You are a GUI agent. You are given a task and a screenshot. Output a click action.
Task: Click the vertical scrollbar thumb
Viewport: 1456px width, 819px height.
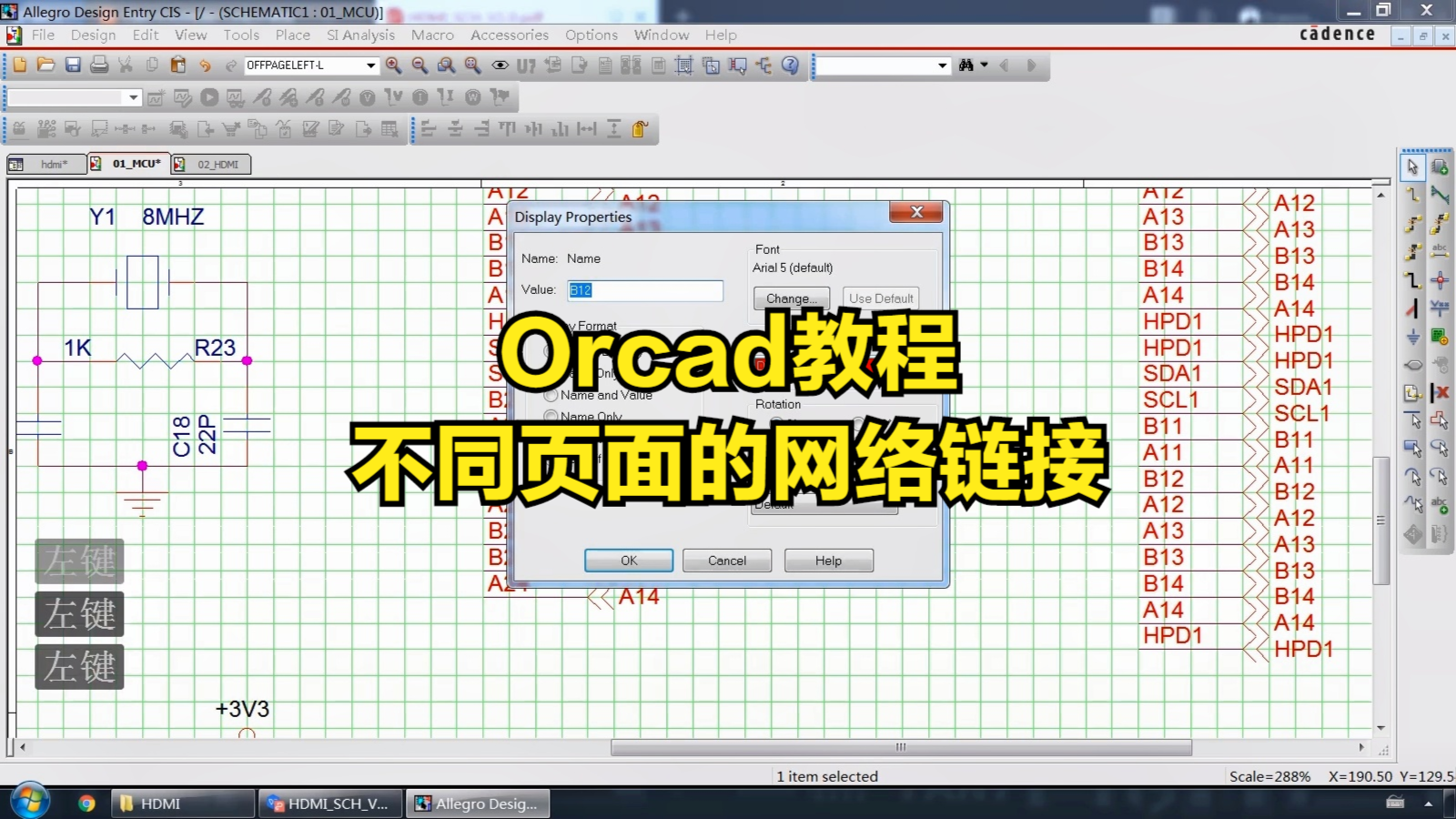pos(1381,521)
